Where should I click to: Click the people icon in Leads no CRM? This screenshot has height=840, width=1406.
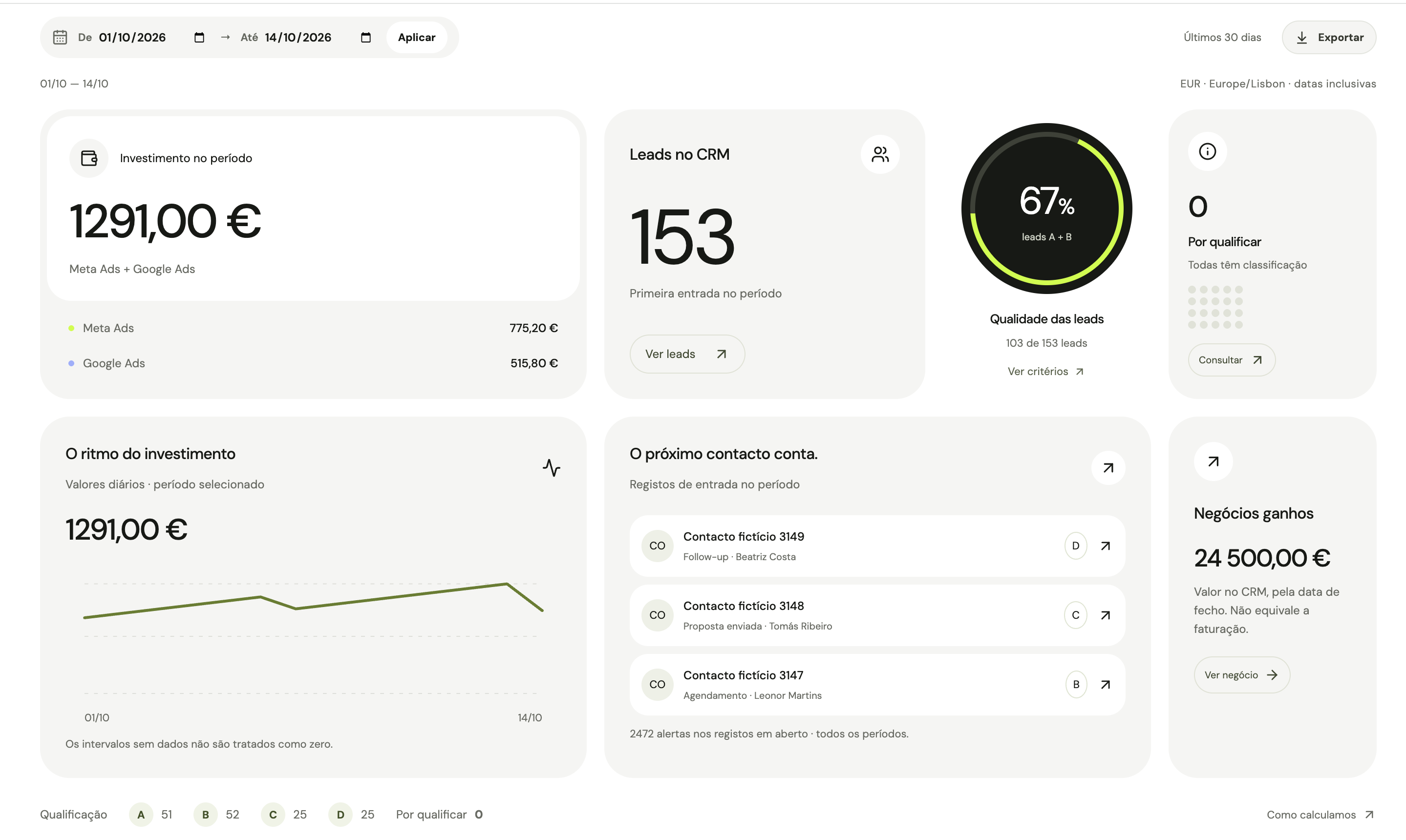880,154
